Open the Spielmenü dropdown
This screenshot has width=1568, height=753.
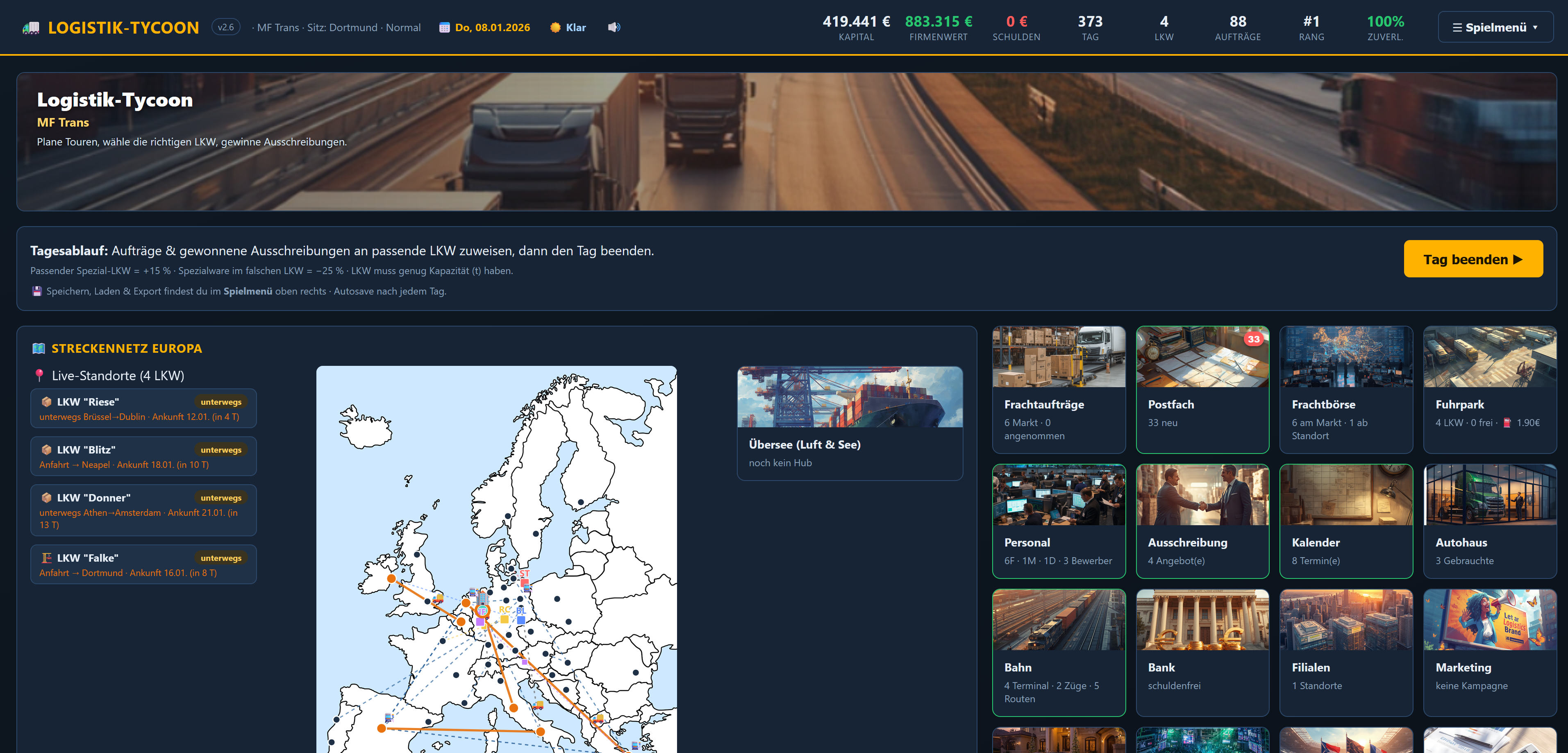[1495, 27]
